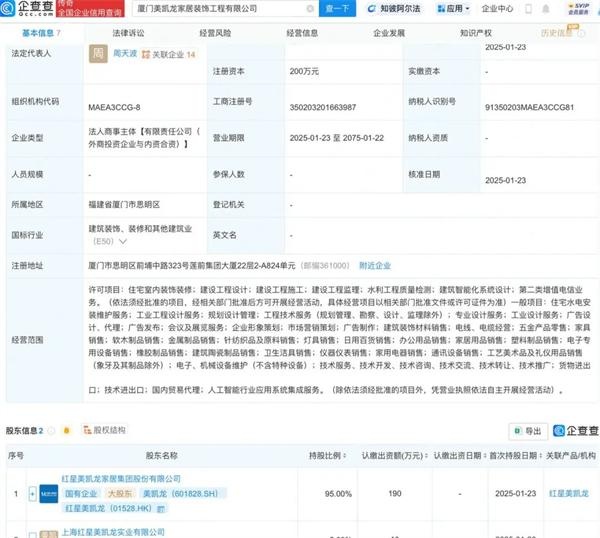Click organization code MAEA3CCG-8
This screenshot has width=600, height=538.
(x=114, y=108)
